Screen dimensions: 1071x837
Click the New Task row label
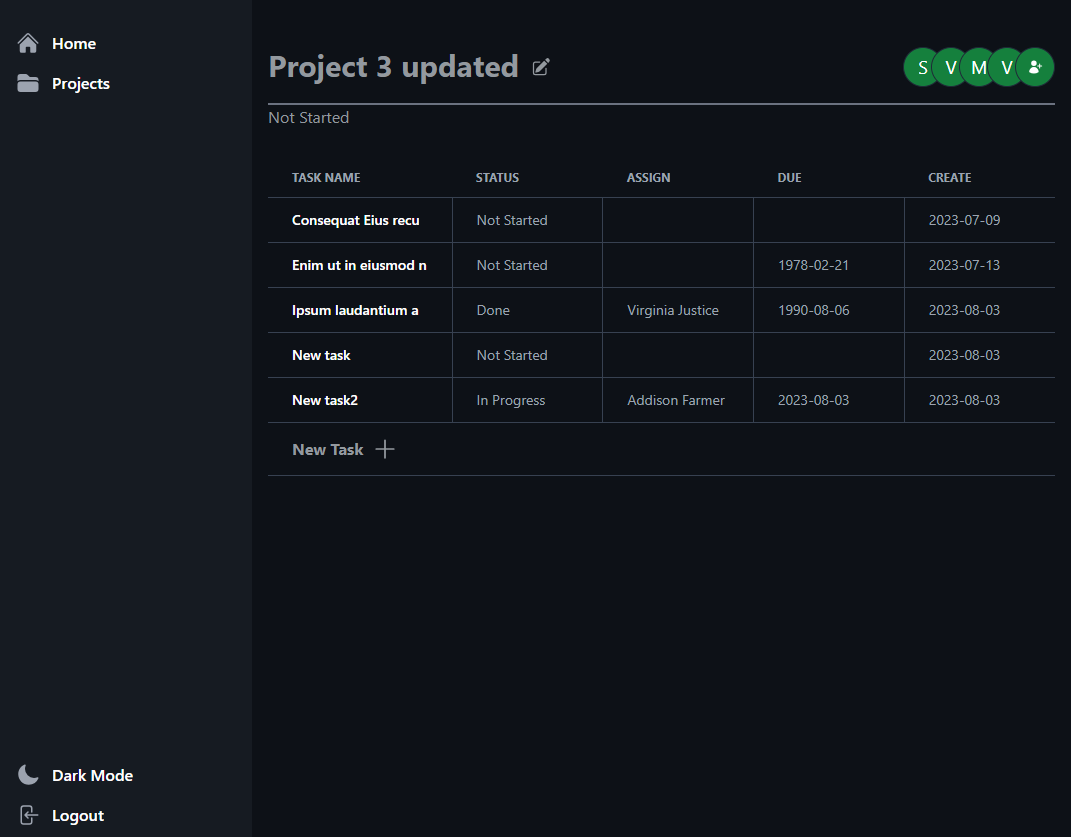[328, 450]
